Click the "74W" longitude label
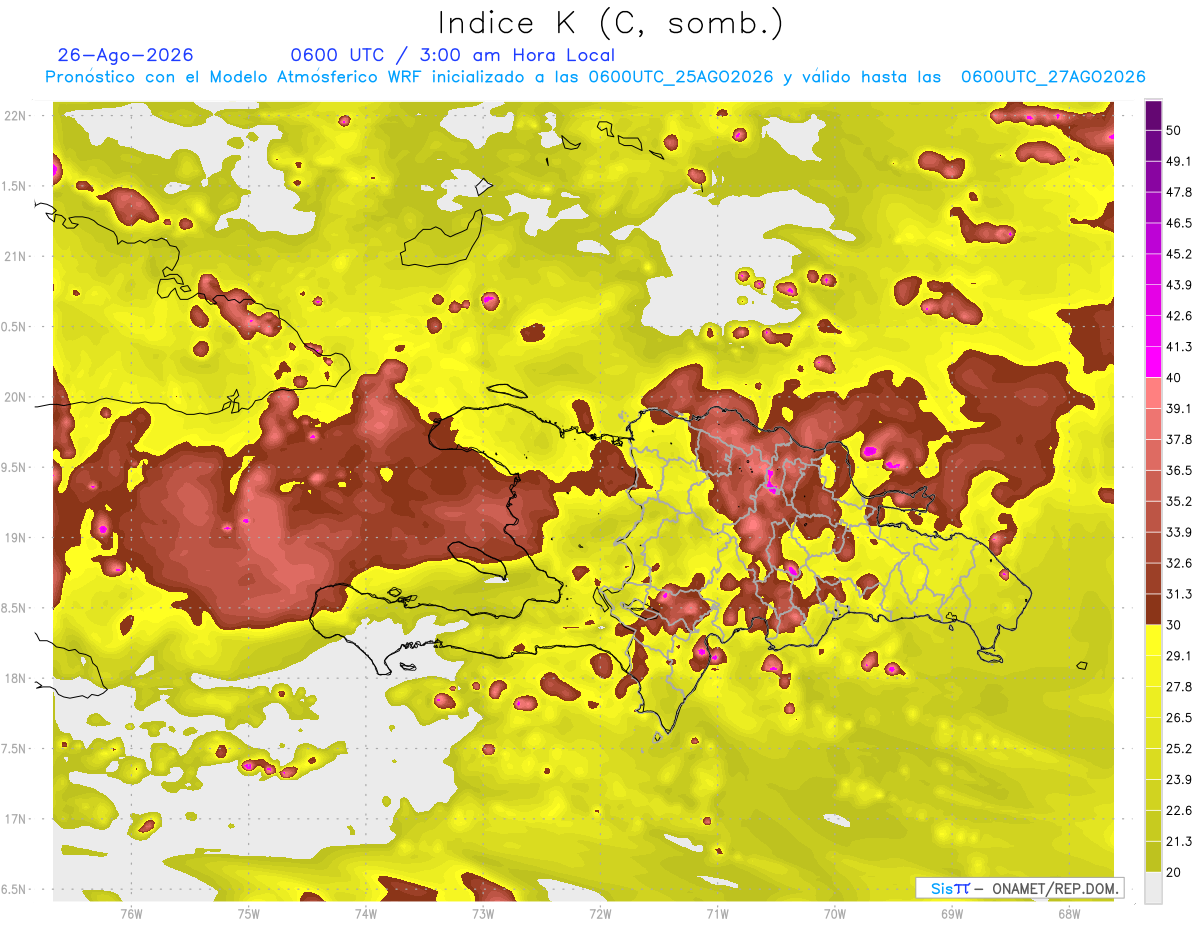The width and height of the screenshot is (1200, 927). pos(365,913)
